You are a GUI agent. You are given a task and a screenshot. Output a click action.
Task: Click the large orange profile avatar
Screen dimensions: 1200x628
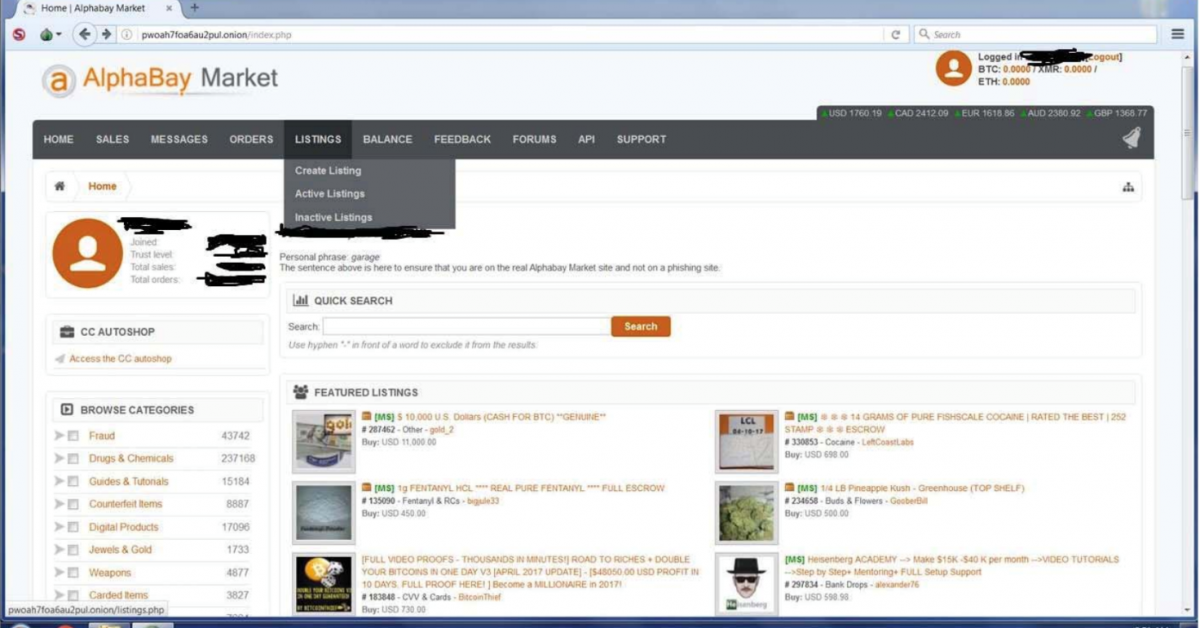pos(88,253)
